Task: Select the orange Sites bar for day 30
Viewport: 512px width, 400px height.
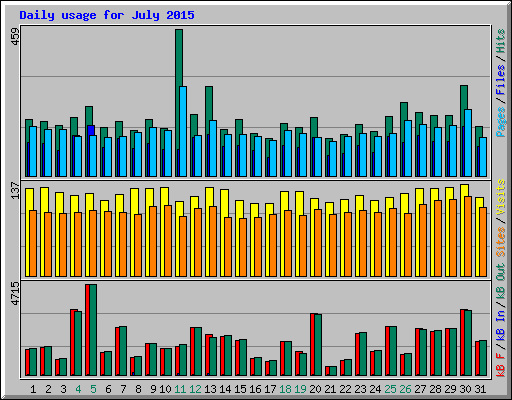Action: click(468, 236)
